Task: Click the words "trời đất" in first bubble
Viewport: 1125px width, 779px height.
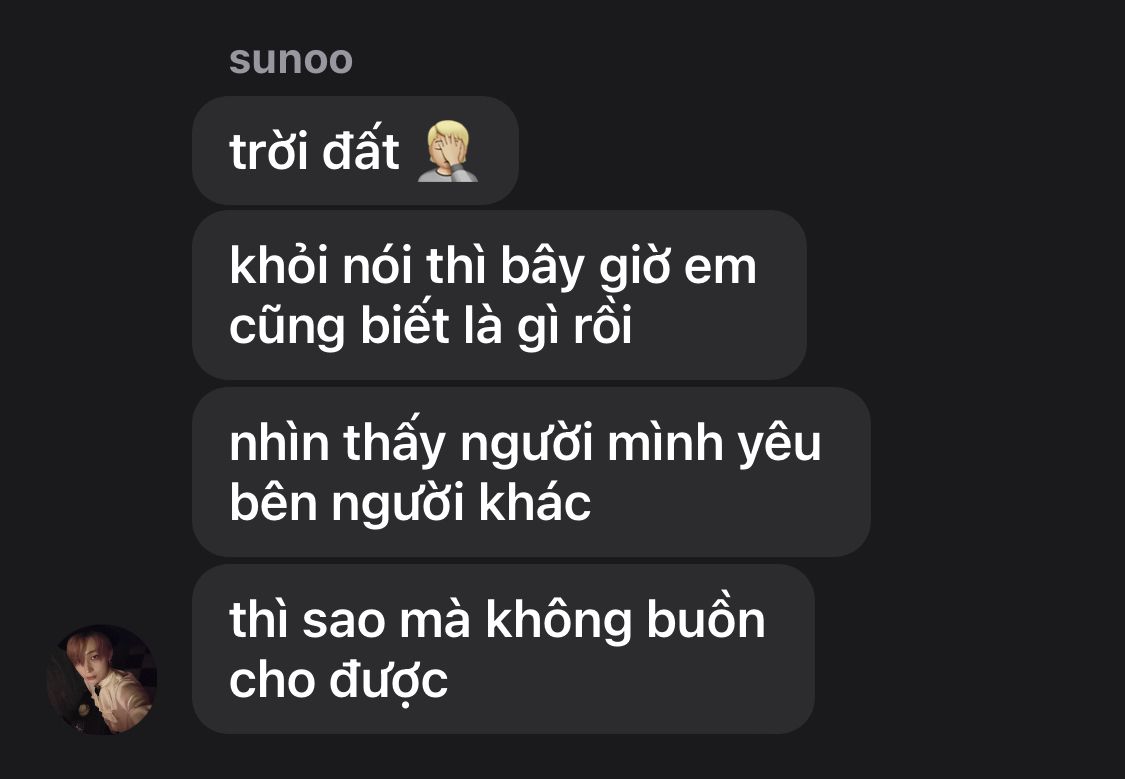Action: (314, 151)
